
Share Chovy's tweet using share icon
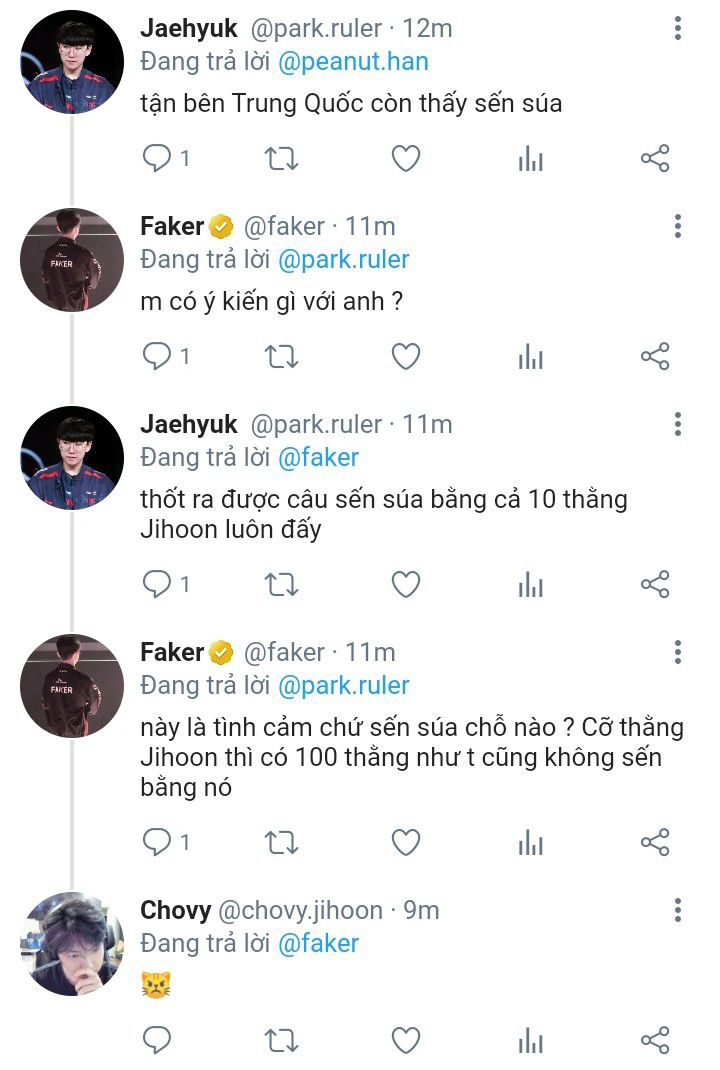tap(655, 1041)
